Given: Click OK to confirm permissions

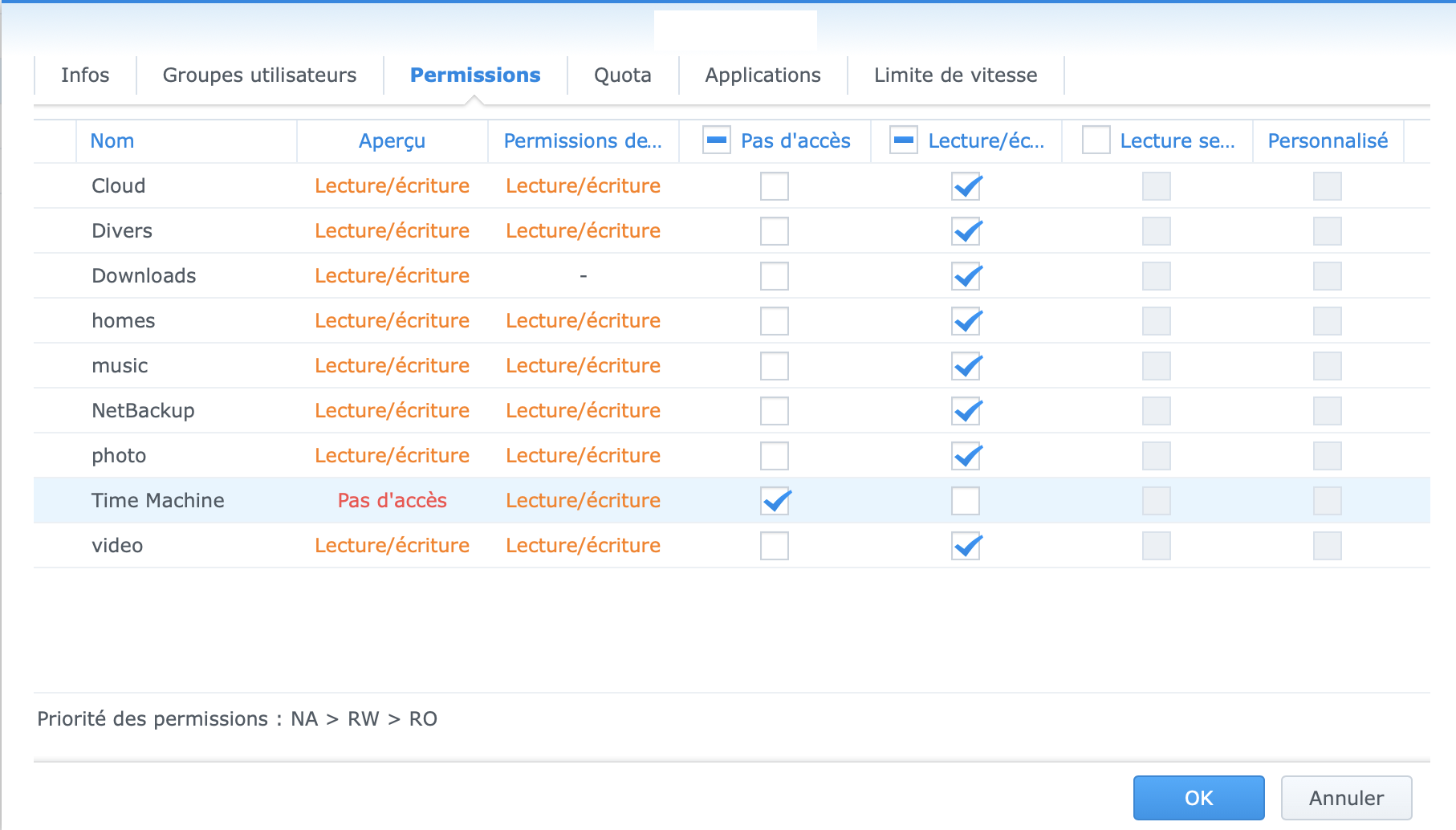Looking at the screenshot, I should click(1198, 798).
